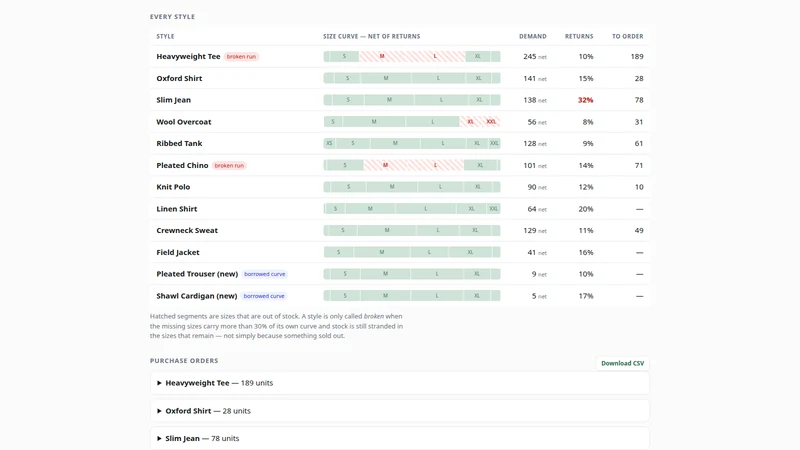800x450 pixels.
Task: Select the L segment of Knit Polo
Action: (x=440, y=187)
